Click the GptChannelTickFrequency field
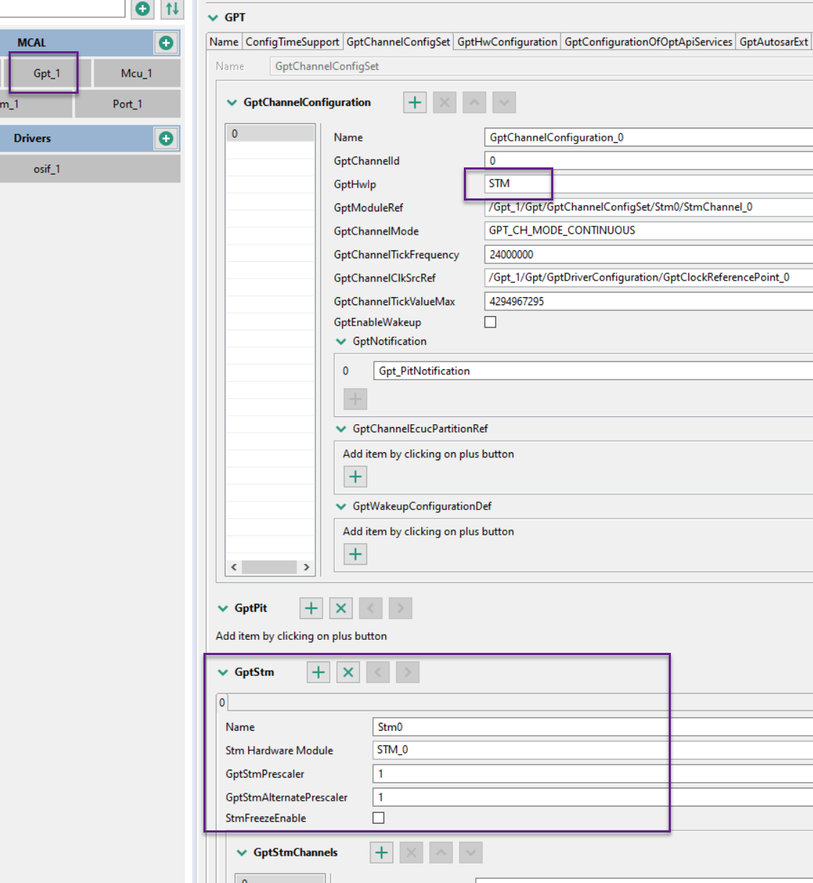The height and width of the screenshot is (883, 813). [x=648, y=255]
